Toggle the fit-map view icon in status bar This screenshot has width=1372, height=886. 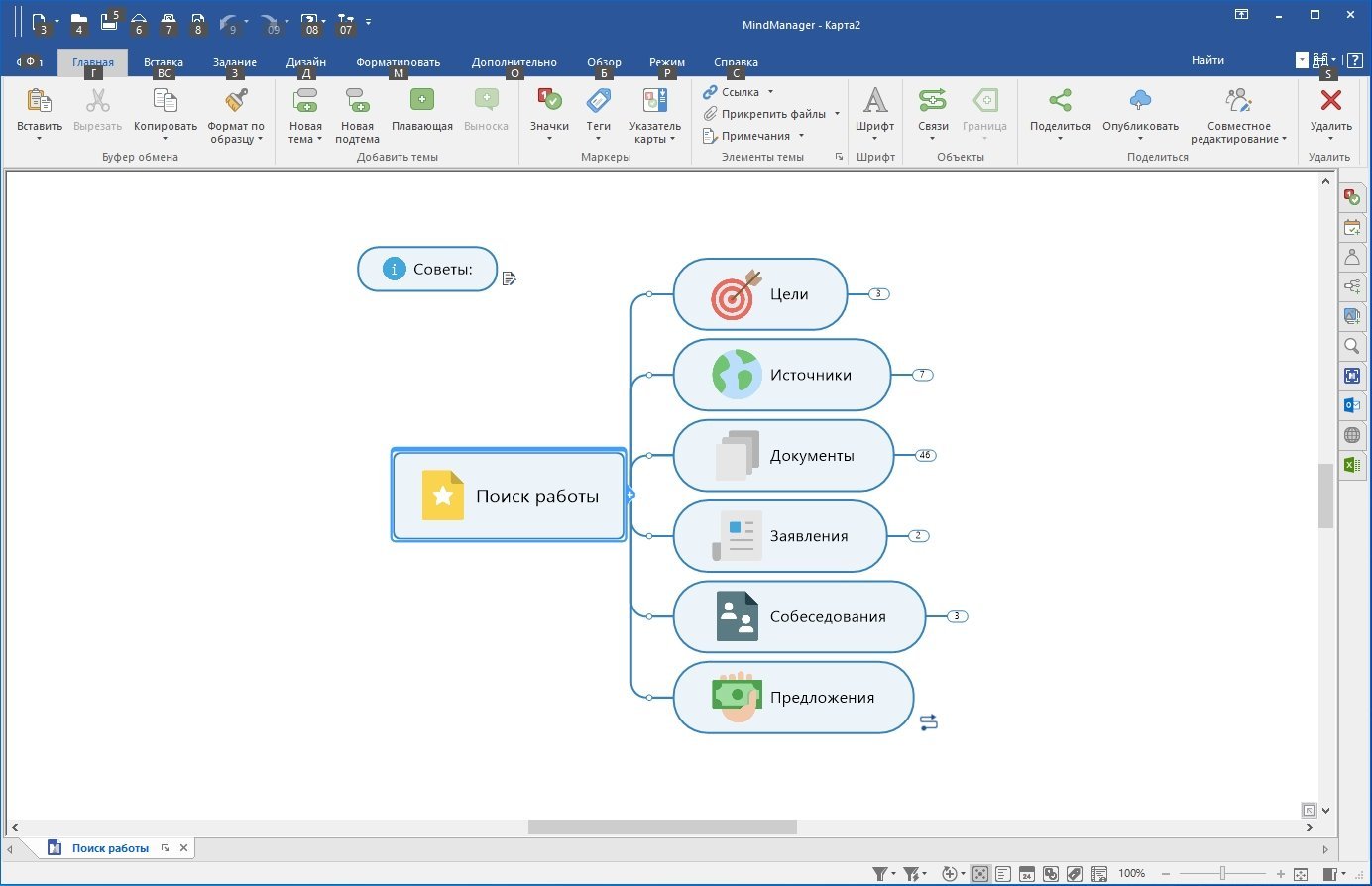click(x=978, y=873)
